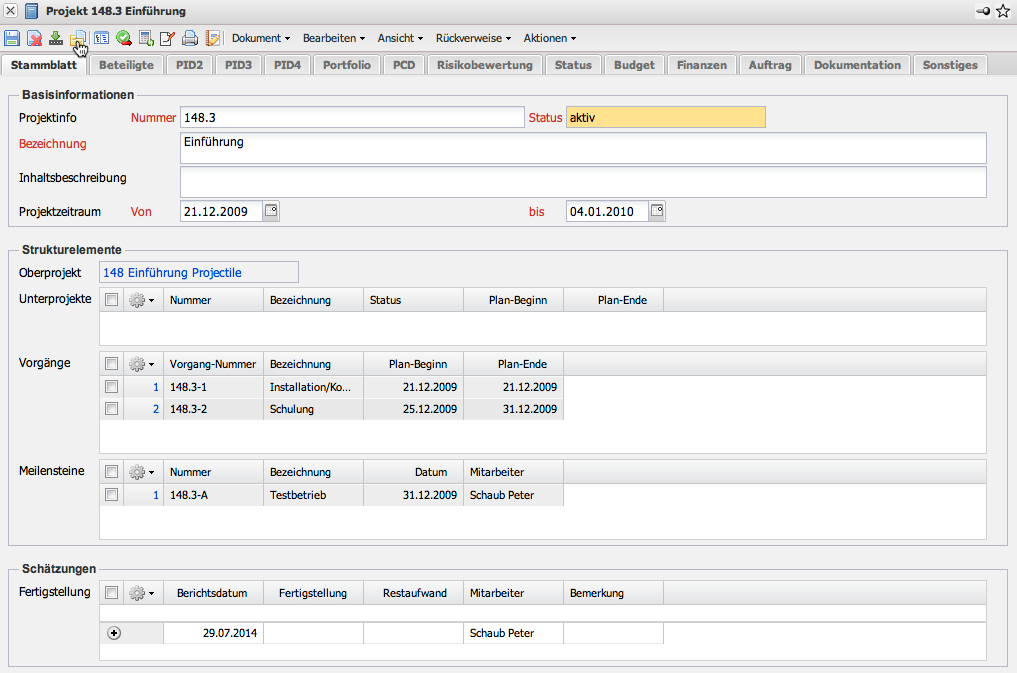The width and height of the screenshot is (1017, 673).
Task: Tick the checkbox for Schulung row
Action: coord(112,409)
